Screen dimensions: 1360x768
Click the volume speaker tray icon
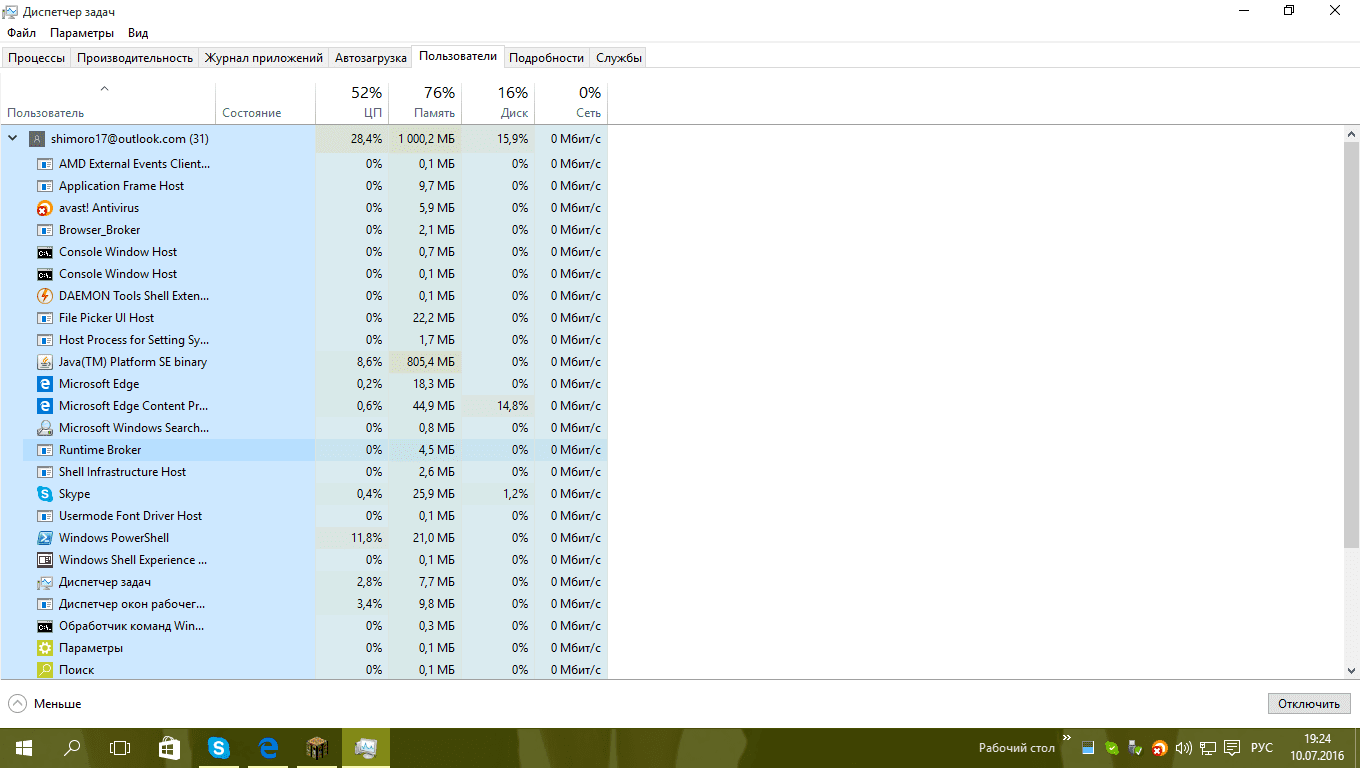pos(1184,748)
